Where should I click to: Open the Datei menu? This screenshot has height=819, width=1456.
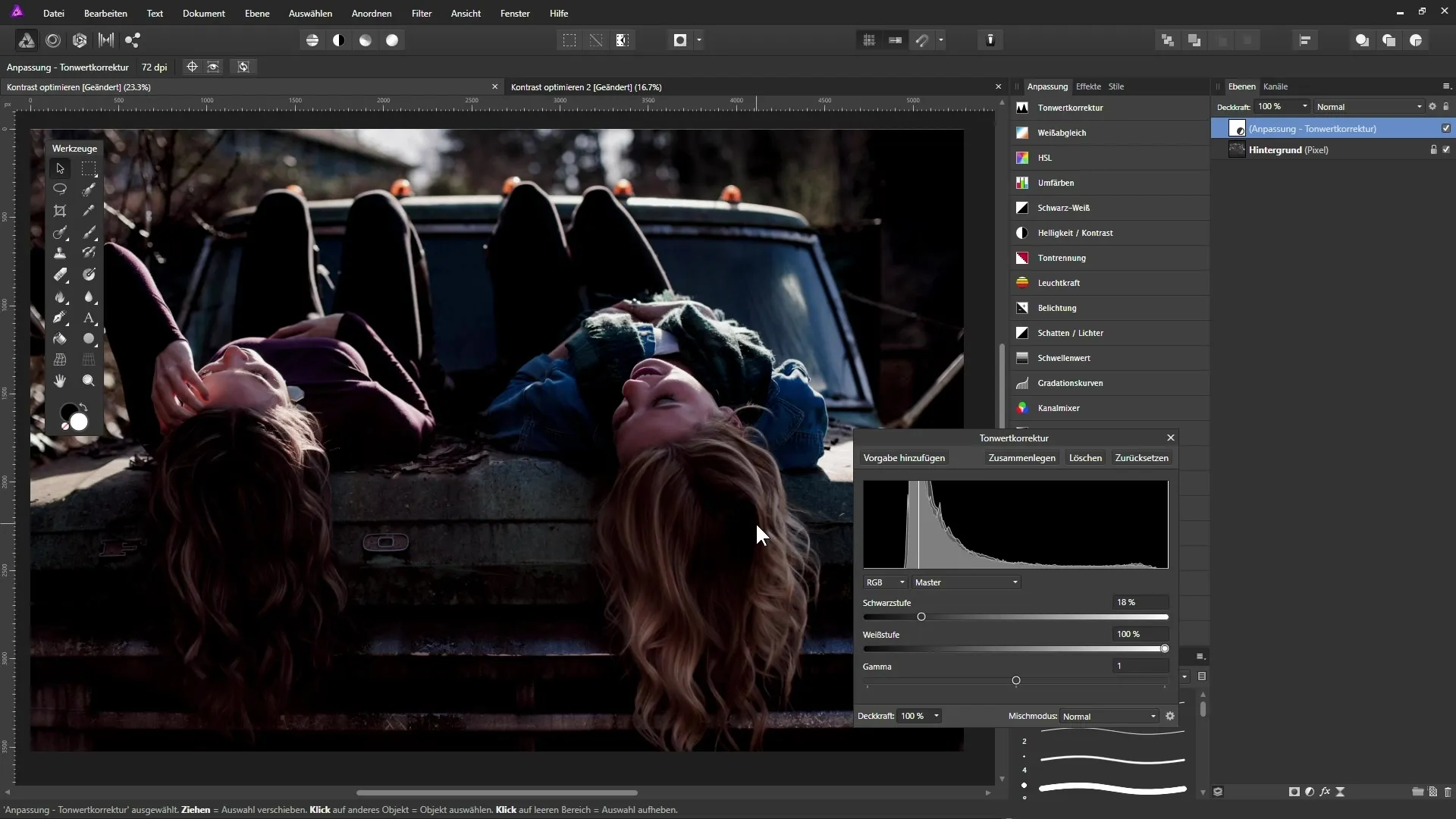[54, 13]
